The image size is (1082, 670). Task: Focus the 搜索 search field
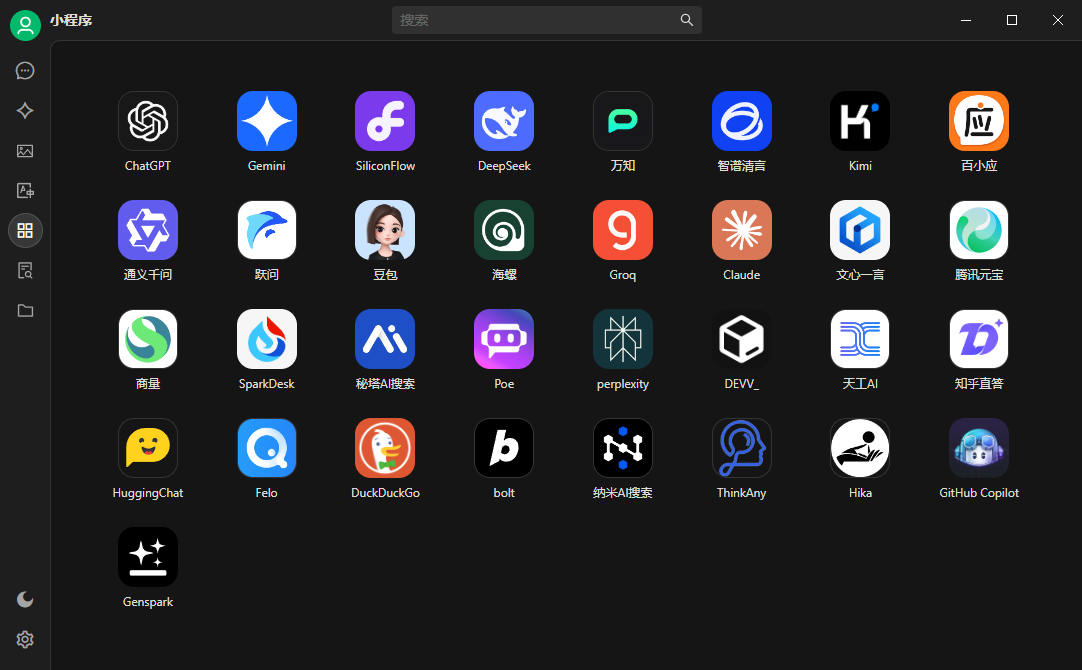[547, 20]
